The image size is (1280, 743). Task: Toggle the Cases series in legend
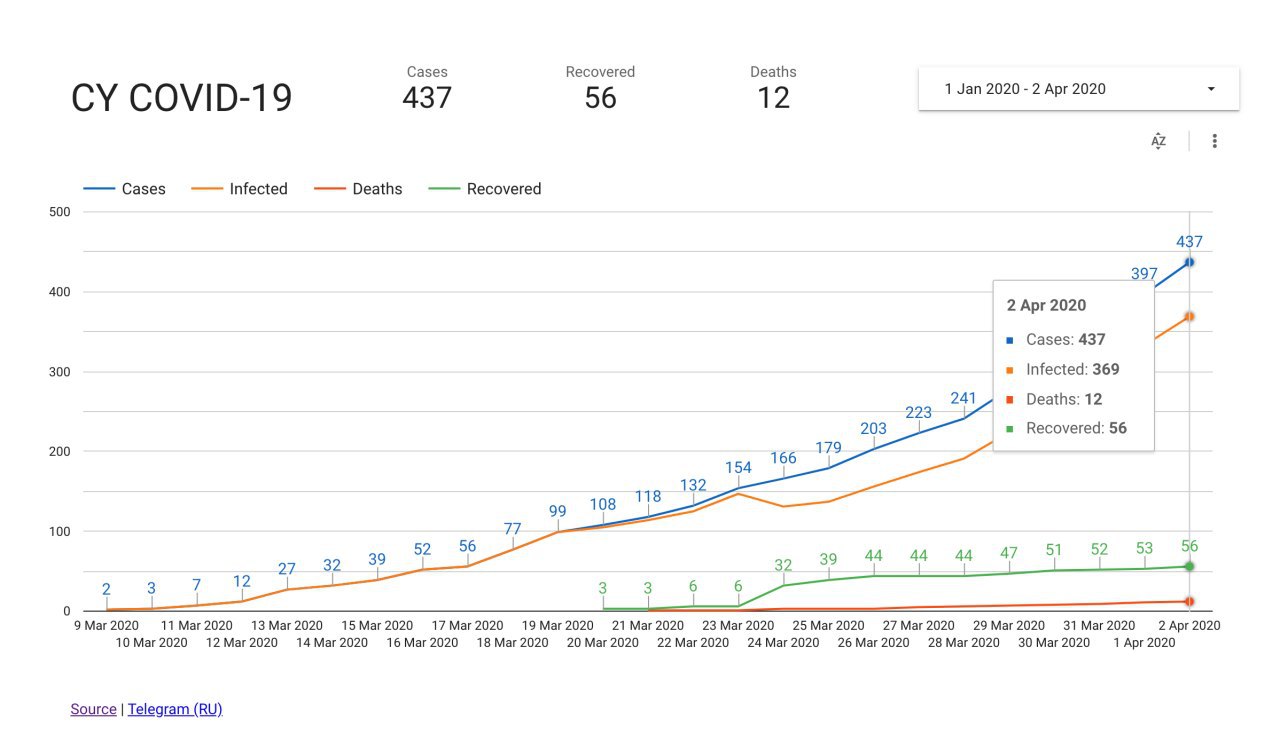[126, 189]
